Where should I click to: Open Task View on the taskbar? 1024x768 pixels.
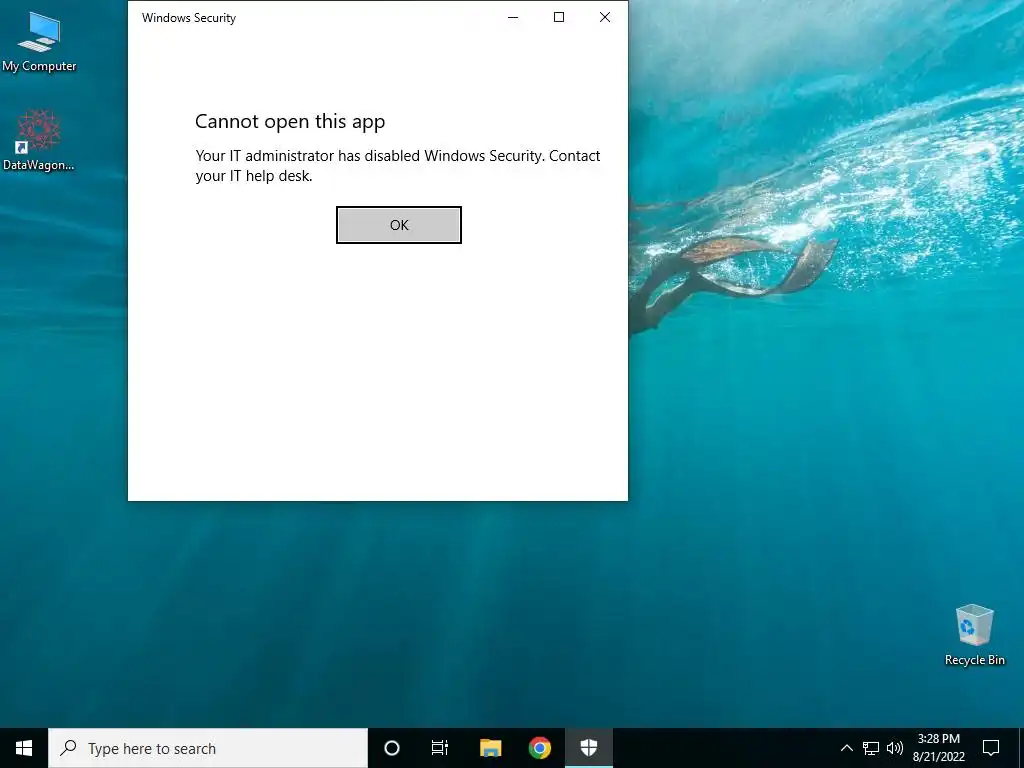pyautogui.click(x=440, y=748)
